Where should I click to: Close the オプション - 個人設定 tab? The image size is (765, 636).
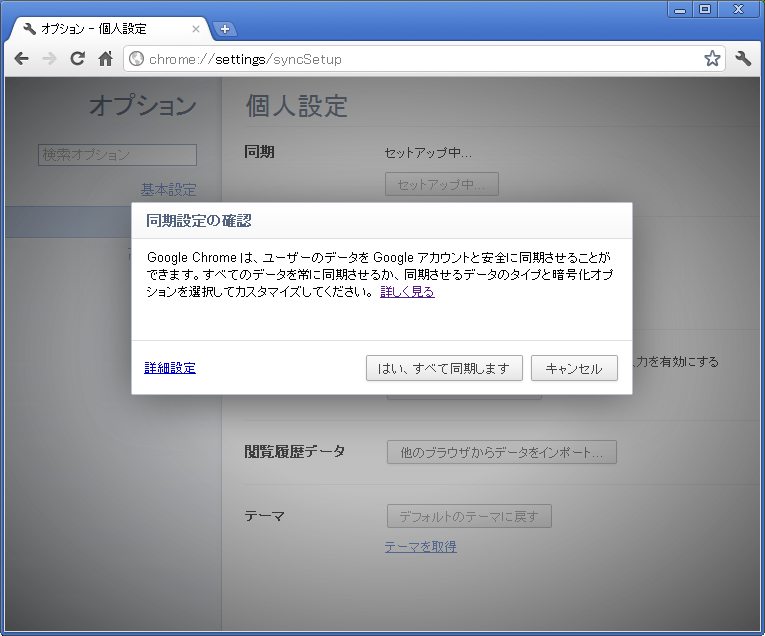tap(196, 29)
